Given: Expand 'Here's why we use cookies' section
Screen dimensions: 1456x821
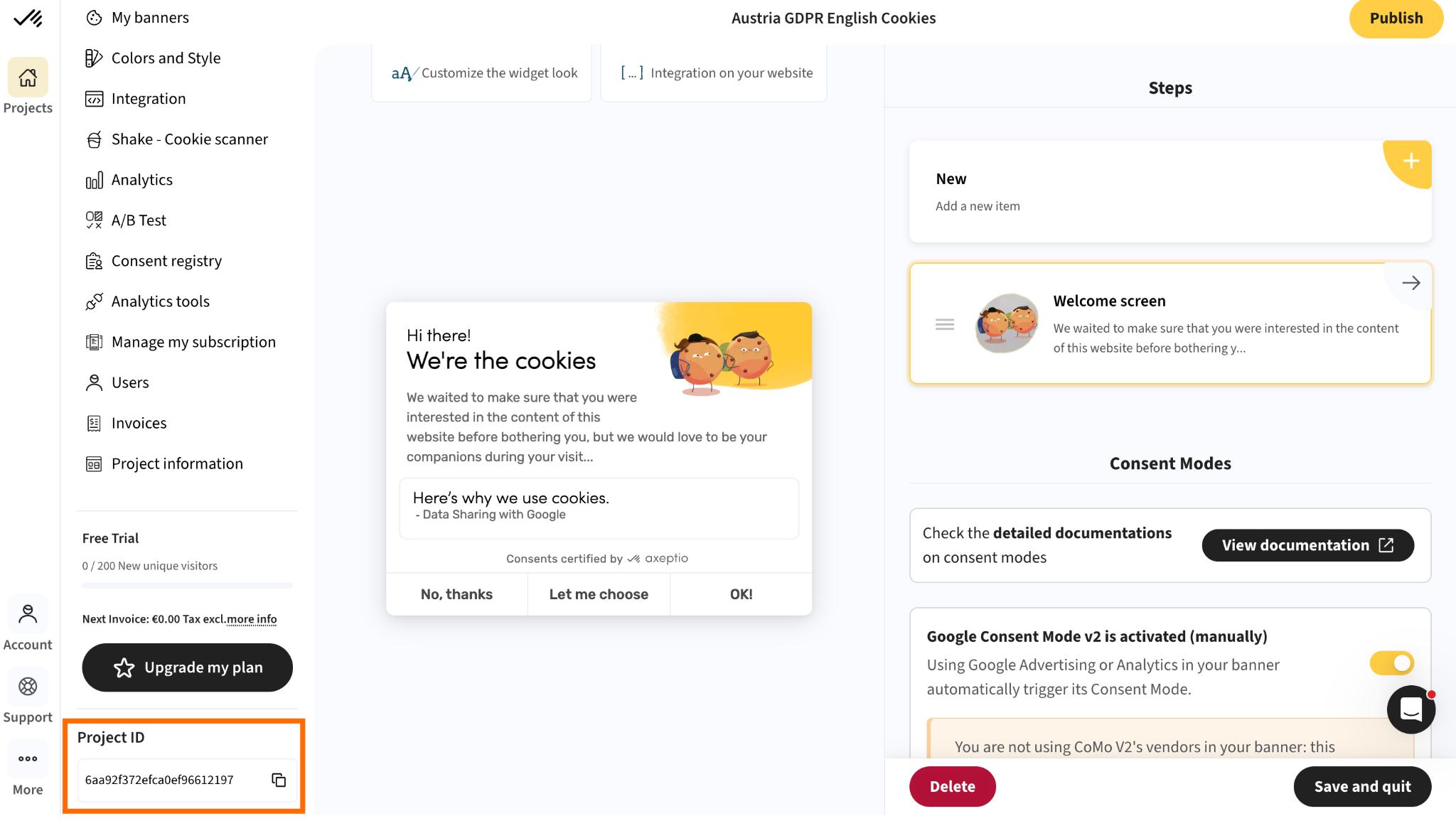Looking at the screenshot, I should pos(599,508).
